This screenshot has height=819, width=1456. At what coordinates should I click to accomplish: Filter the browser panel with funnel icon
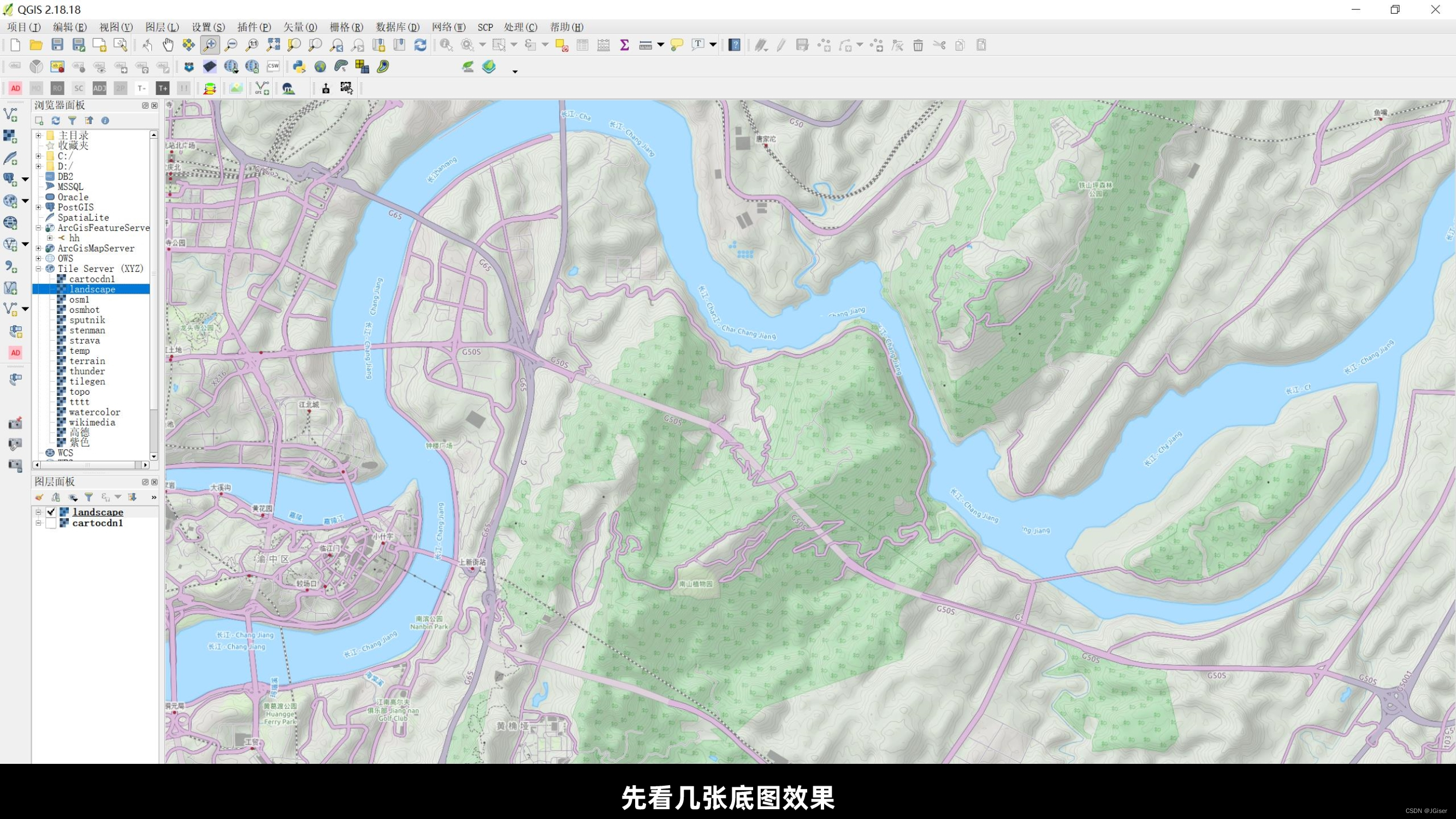[x=72, y=120]
